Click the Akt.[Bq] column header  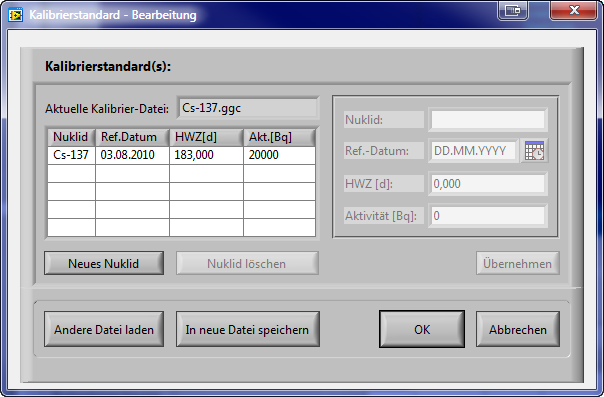(x=280, y=137)
